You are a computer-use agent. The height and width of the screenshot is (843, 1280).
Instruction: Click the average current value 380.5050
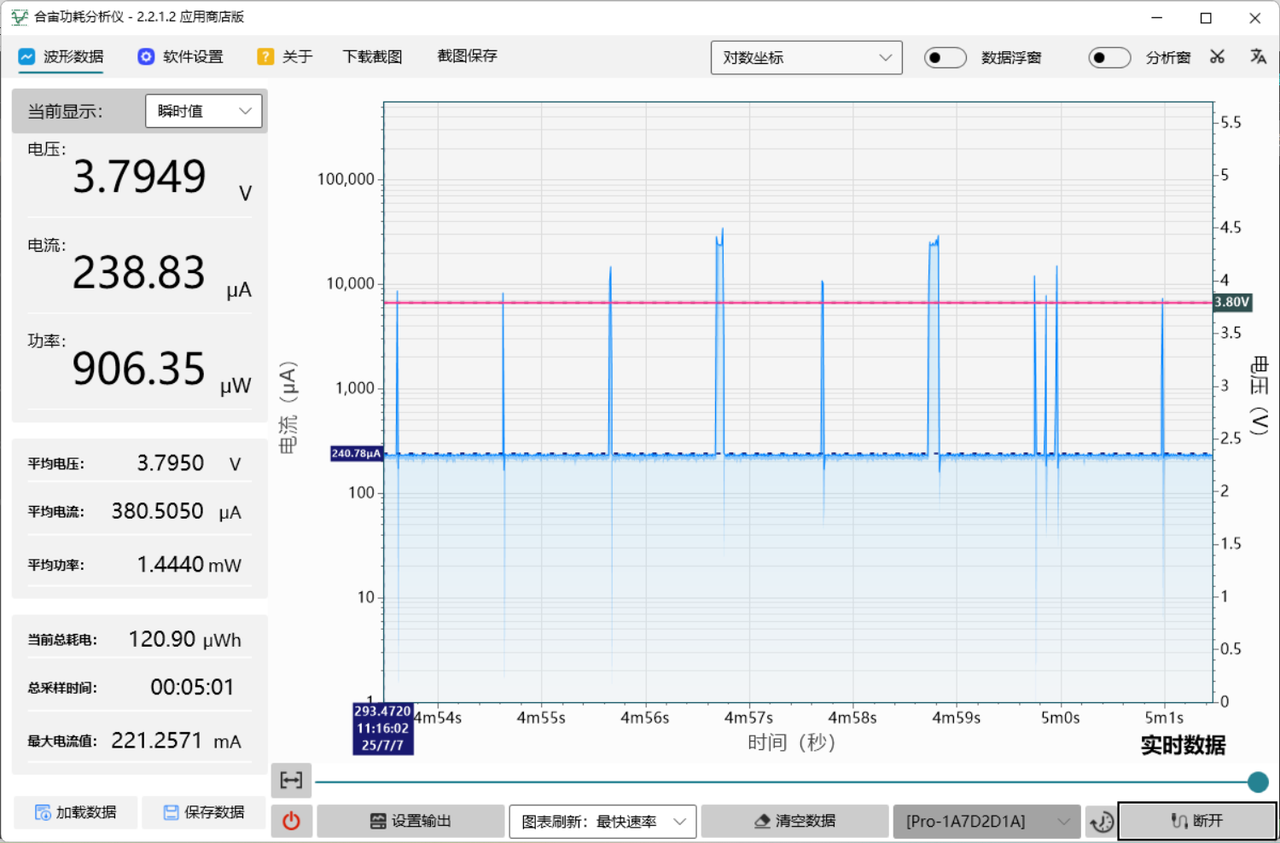point(158,512)
